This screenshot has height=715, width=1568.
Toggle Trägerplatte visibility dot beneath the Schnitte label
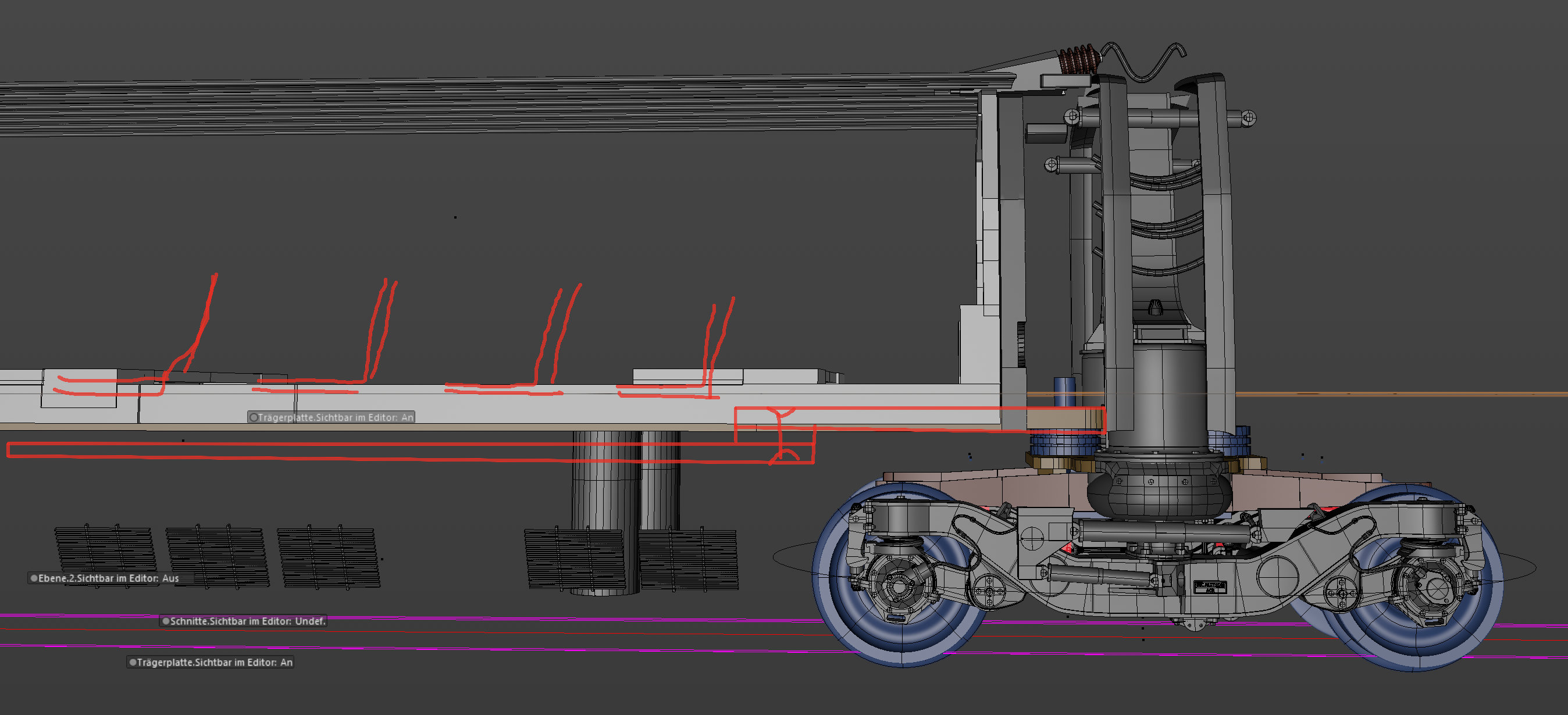pyautogui.click(x=132, y=663)
